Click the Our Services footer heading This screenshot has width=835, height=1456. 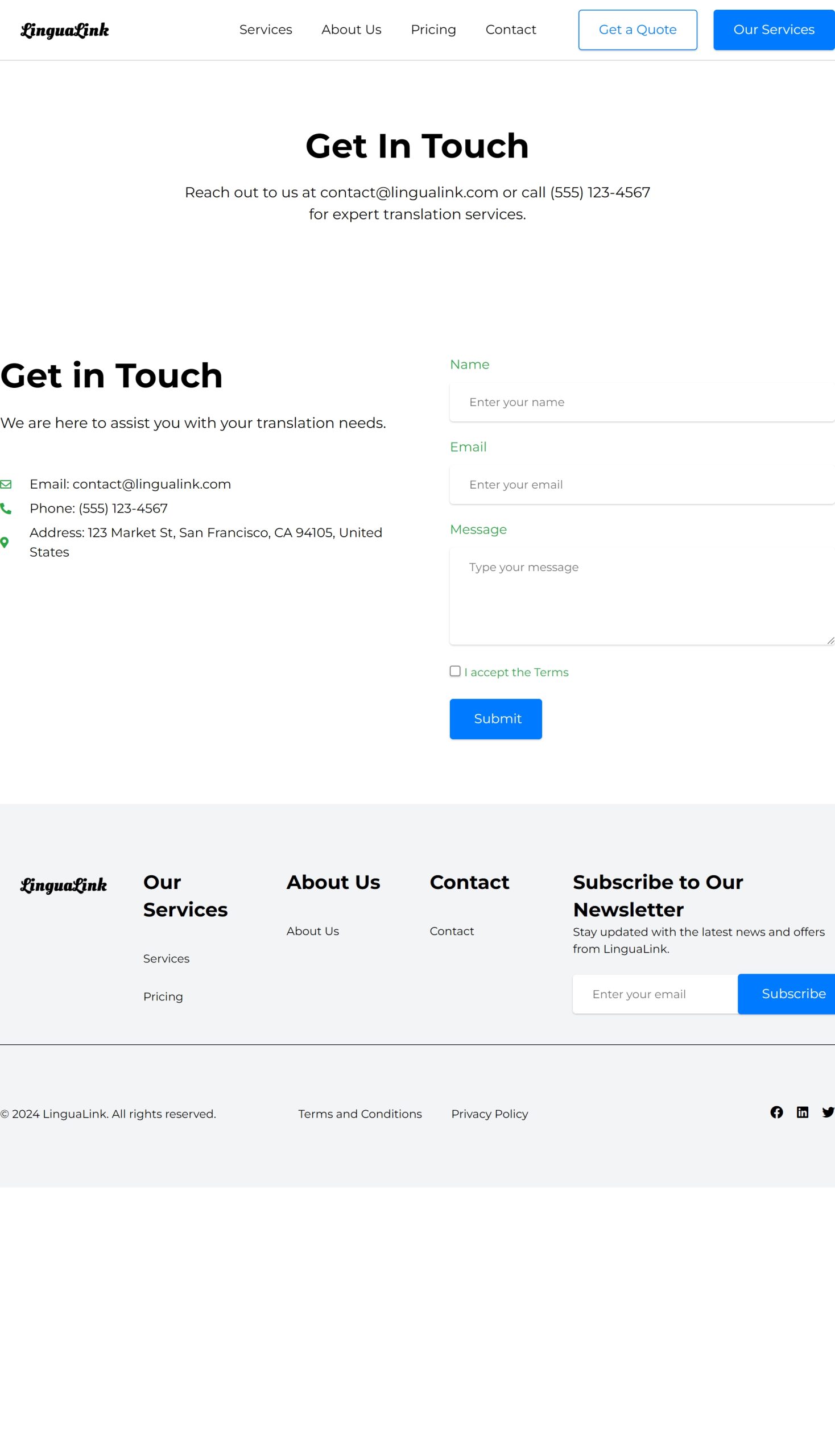point(186,896)
